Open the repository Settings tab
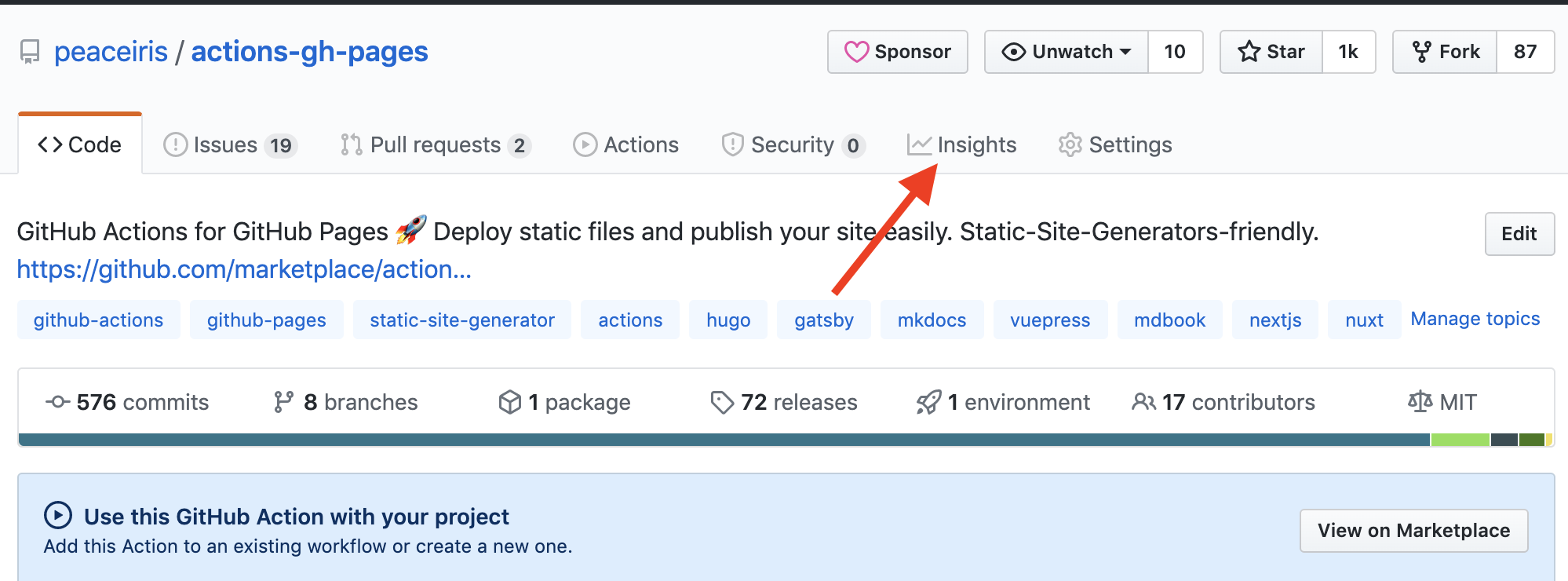This screenshot has height=581, width=1568. click(1115, 145)
